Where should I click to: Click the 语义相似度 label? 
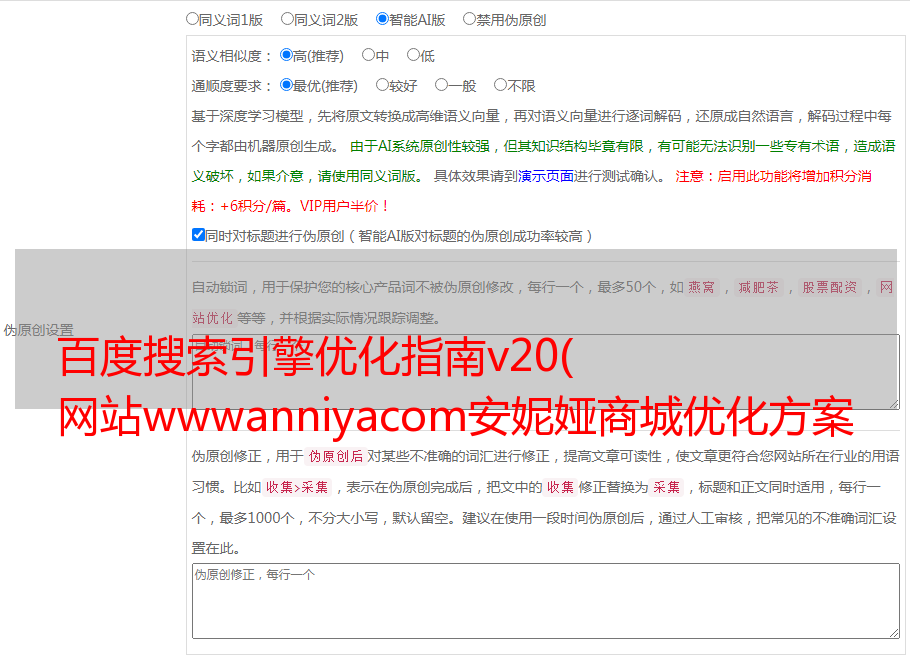coord(231,56)
